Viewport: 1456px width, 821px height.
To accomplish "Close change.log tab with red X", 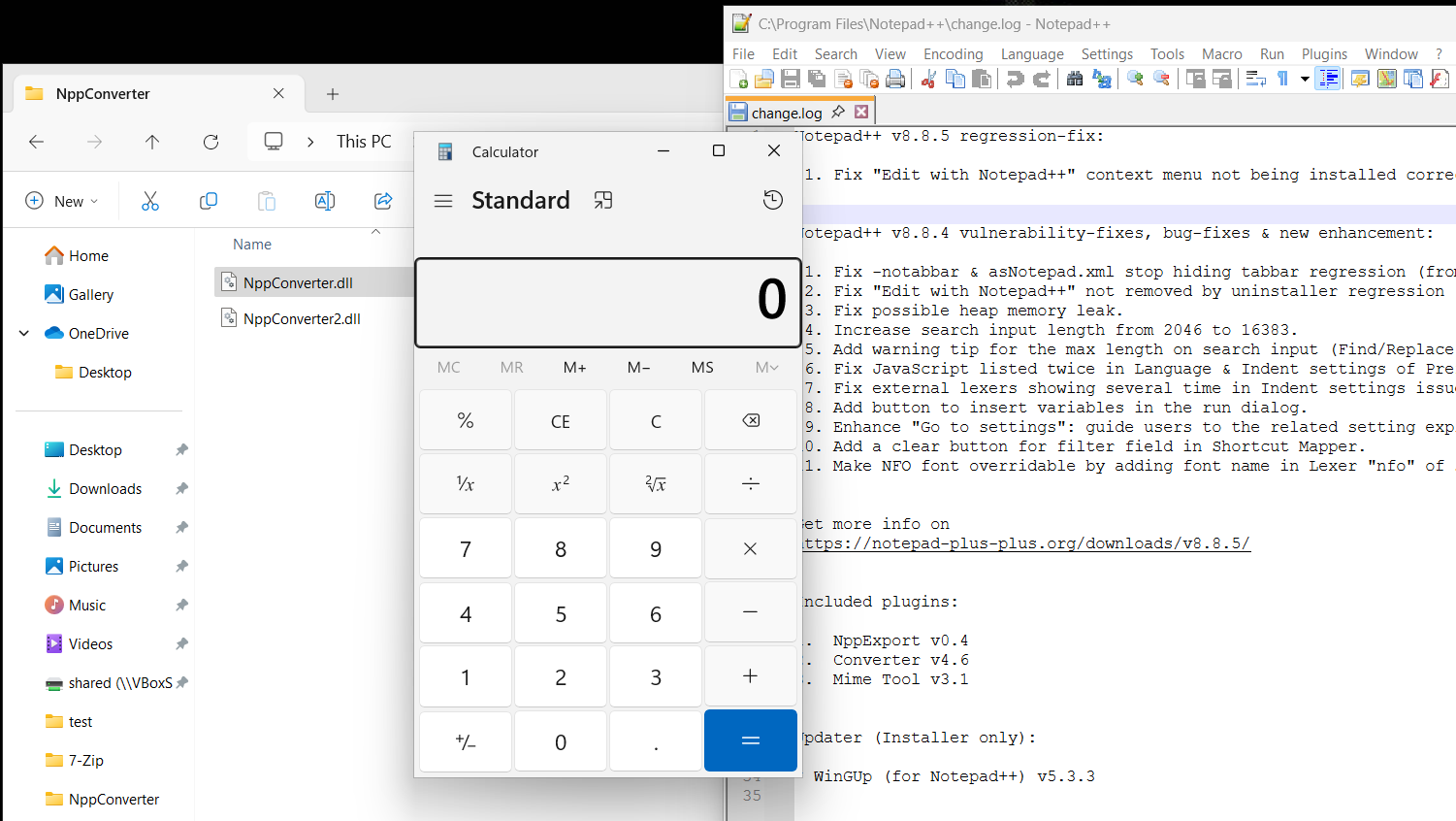I will 861,112.
